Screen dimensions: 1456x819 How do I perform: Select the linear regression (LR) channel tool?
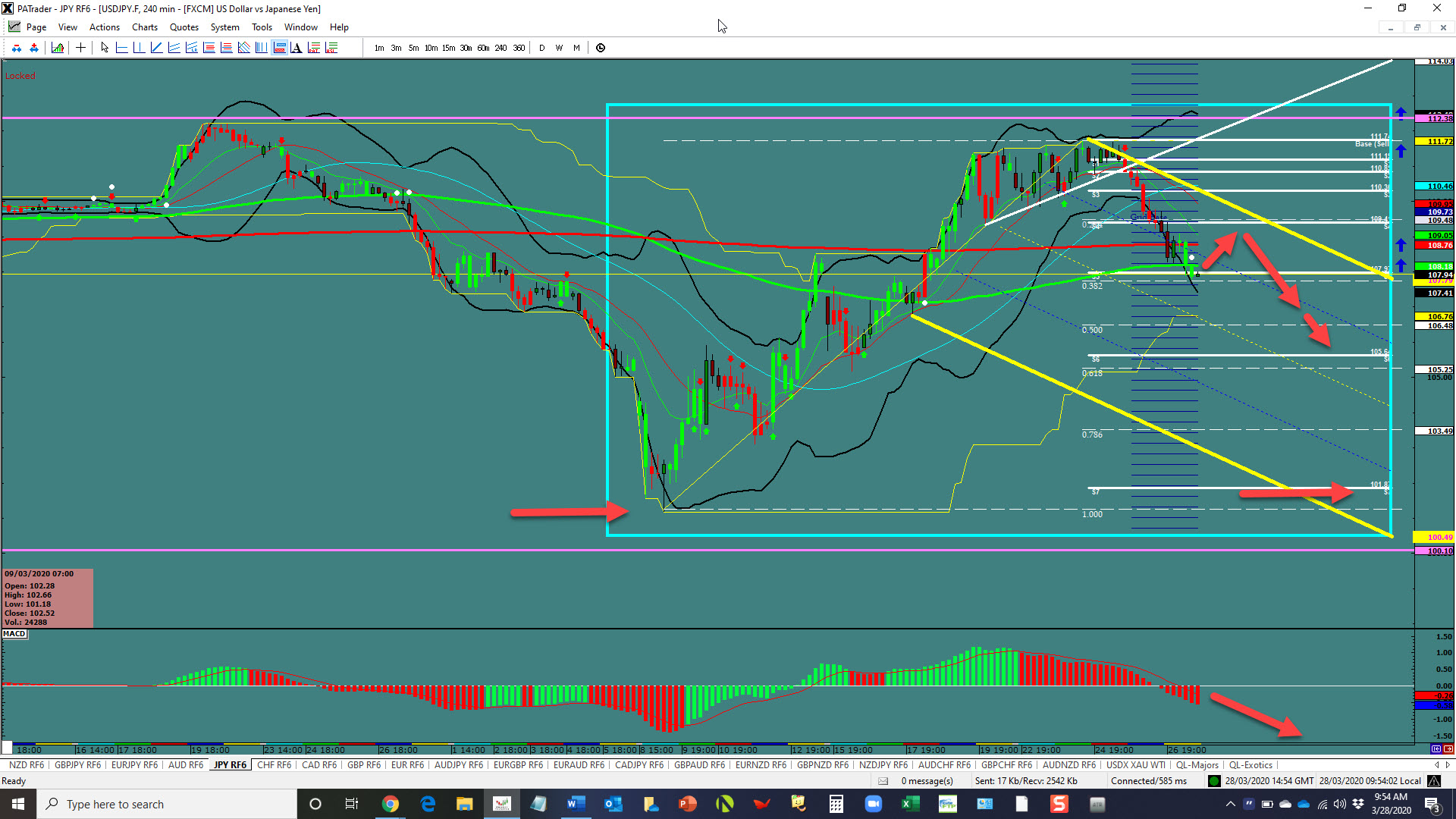click(x=191, y=48)
